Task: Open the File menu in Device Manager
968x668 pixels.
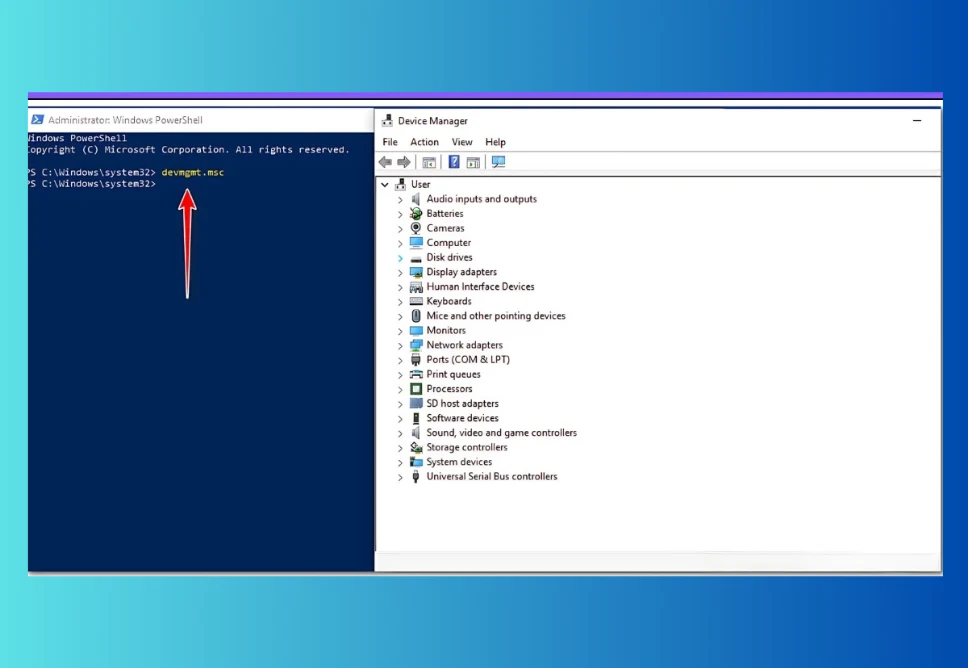Action: click(390, 142)
